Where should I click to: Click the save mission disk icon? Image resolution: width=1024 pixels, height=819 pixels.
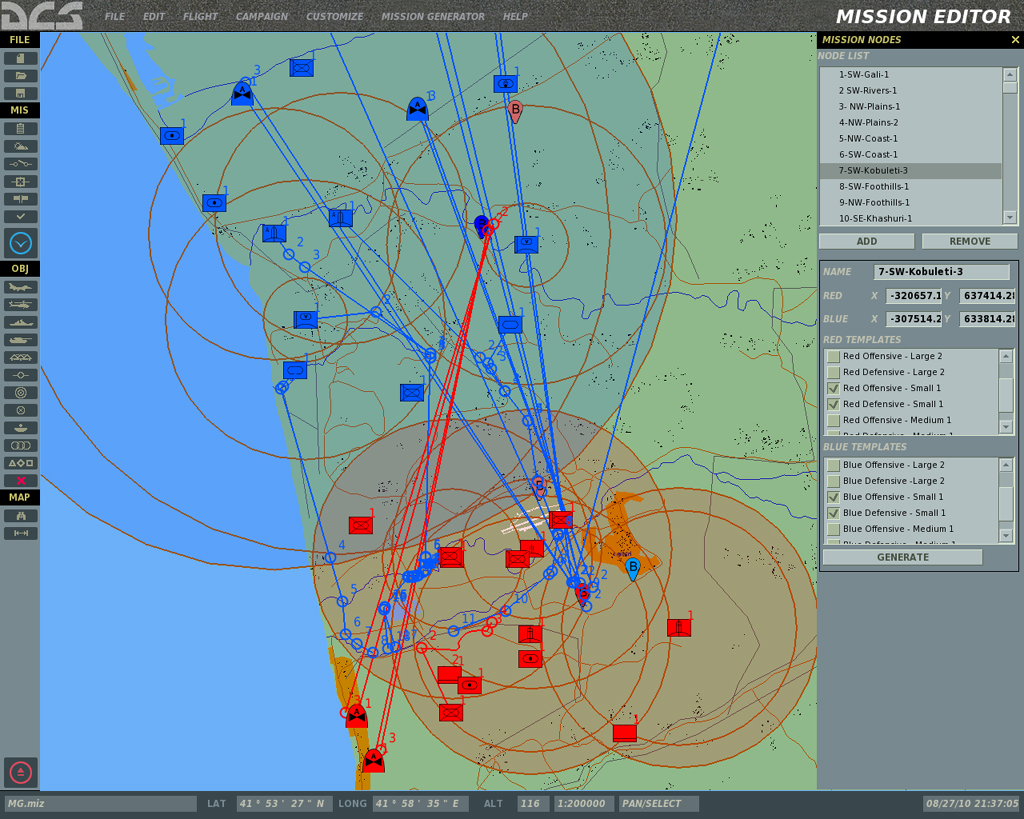[x=20, y=93]
